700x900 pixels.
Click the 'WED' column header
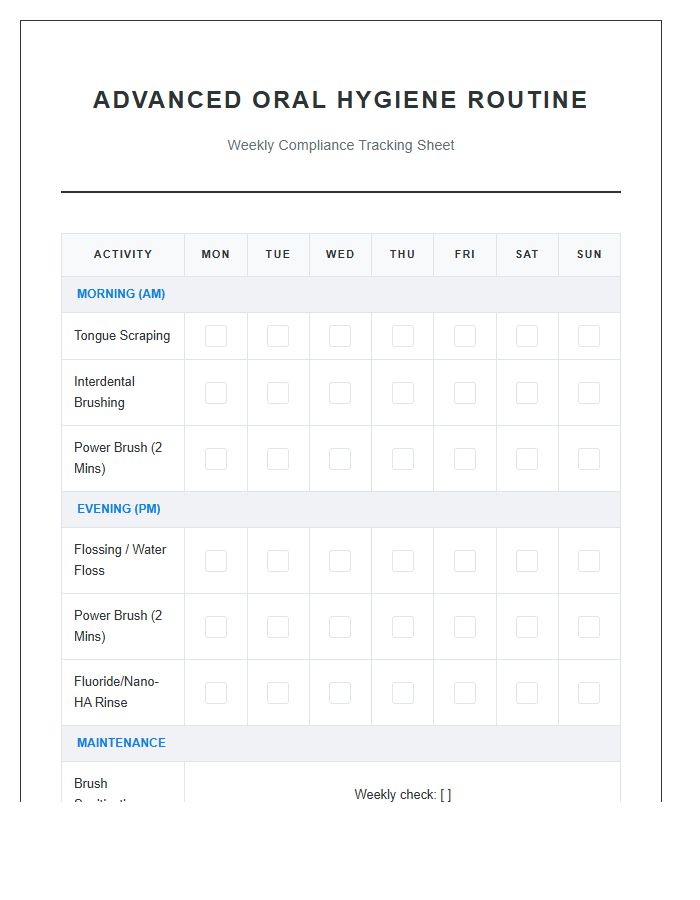(340, 254)
